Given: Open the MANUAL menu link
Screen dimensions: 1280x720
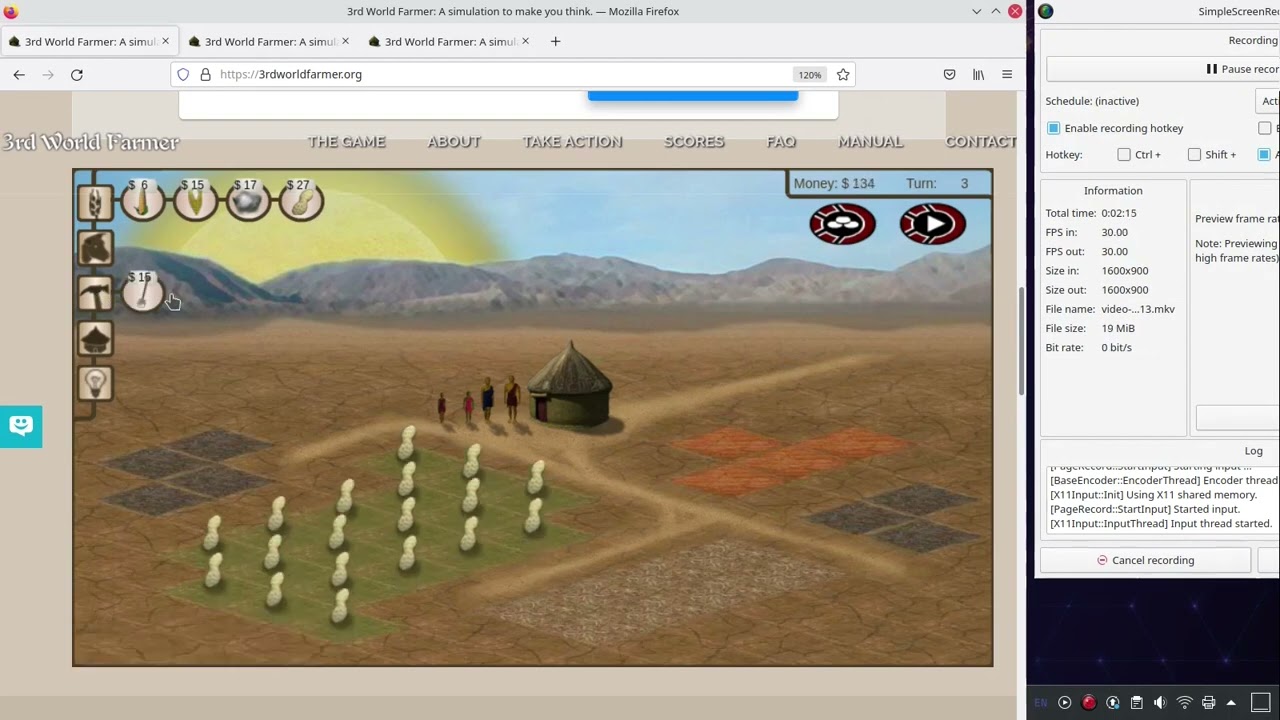Looking at the screenshot, I should pos(870,141).
